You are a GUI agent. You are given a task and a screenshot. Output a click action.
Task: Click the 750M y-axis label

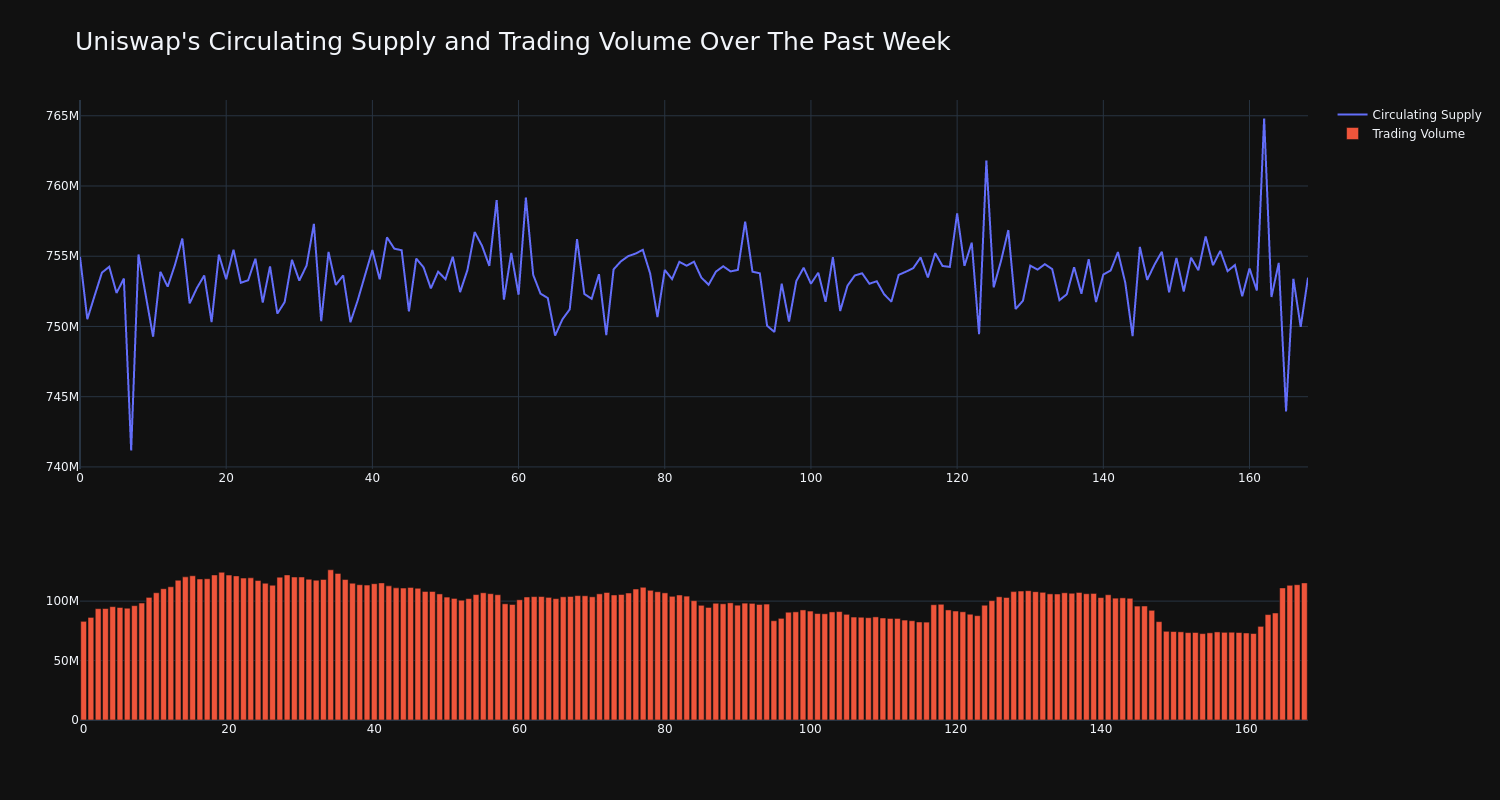point(62,326)
